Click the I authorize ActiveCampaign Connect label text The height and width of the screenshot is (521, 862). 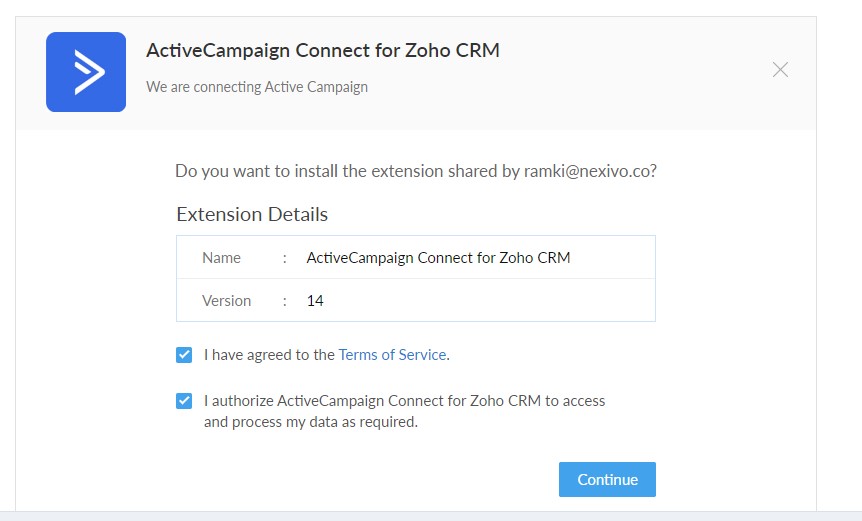404,401
